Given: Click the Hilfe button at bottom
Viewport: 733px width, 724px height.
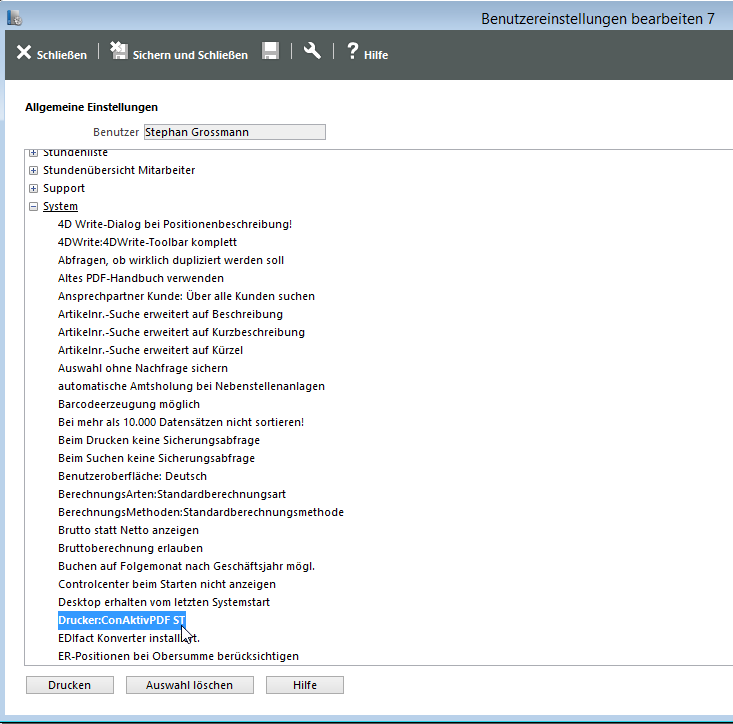Looking at the screenshot, I should point(305,685).
